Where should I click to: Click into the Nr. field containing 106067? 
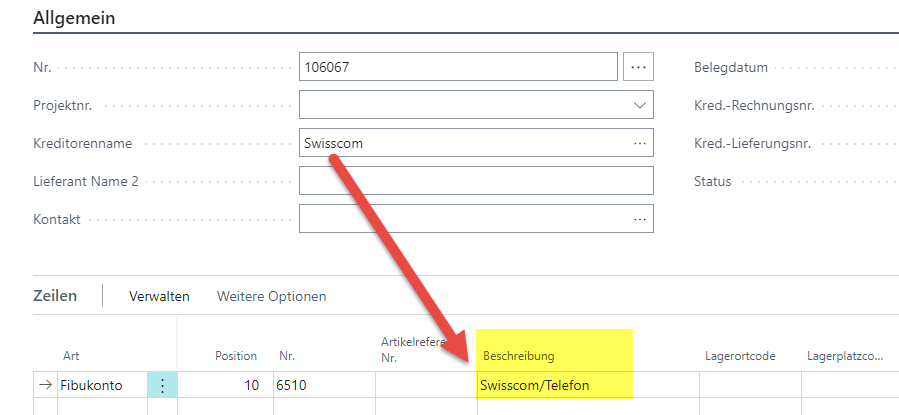click(458, 67)
